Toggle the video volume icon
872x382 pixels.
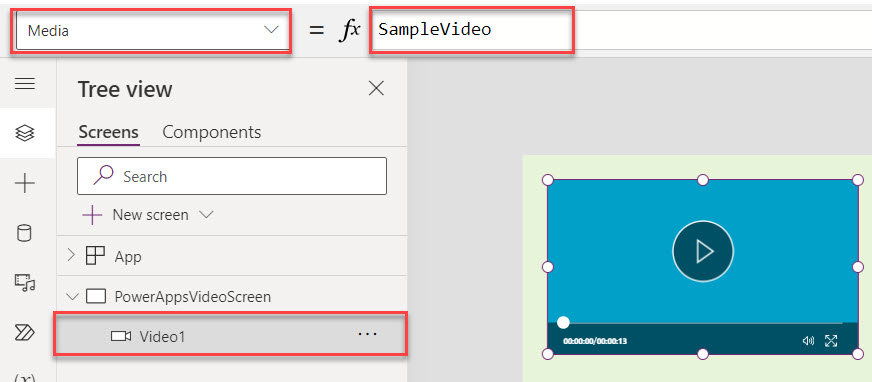[x=808, y=341]
